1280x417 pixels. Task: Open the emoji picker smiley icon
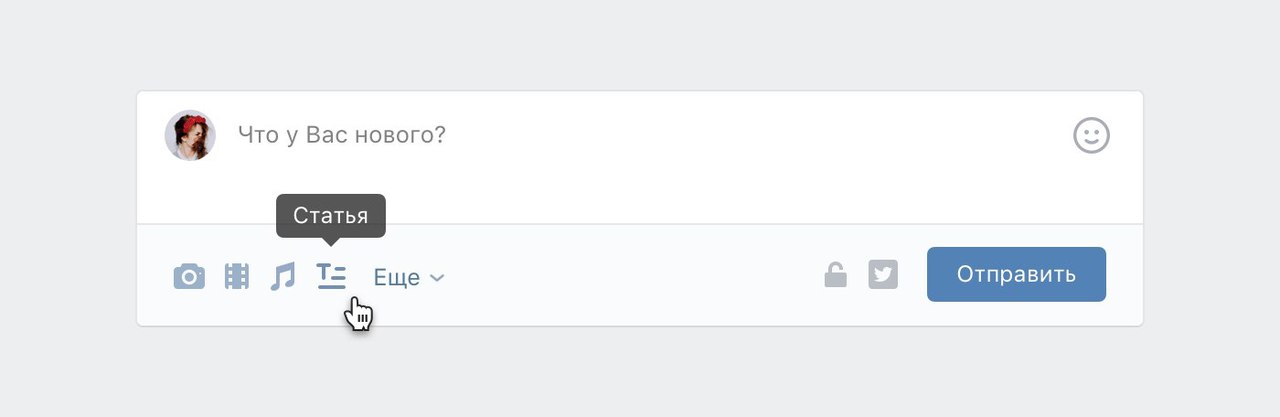(x=1091, y=135)
